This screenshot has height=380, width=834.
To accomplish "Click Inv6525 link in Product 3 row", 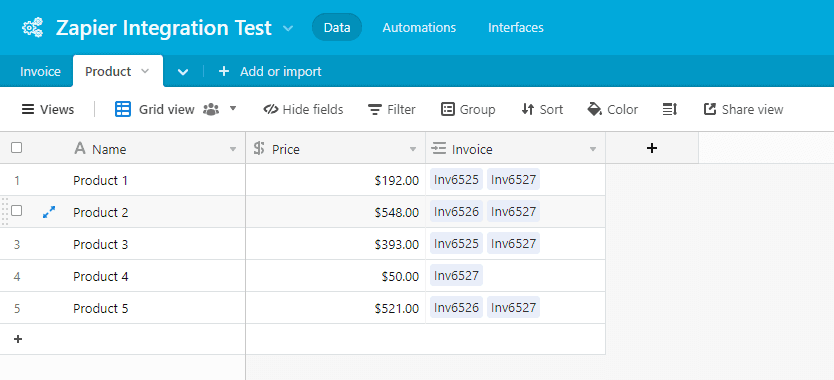I will click(x=456, y=243).
